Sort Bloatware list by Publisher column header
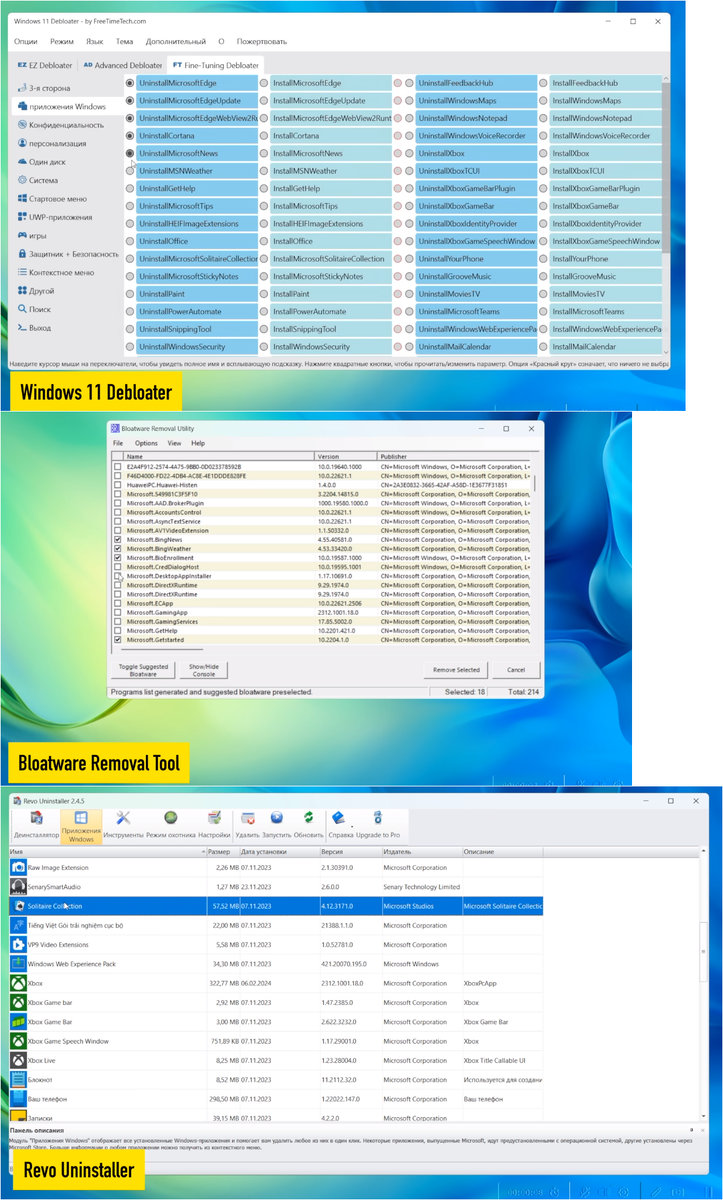Image resolution: width=723 pixels, height=1200 pixels. [455, 455]
